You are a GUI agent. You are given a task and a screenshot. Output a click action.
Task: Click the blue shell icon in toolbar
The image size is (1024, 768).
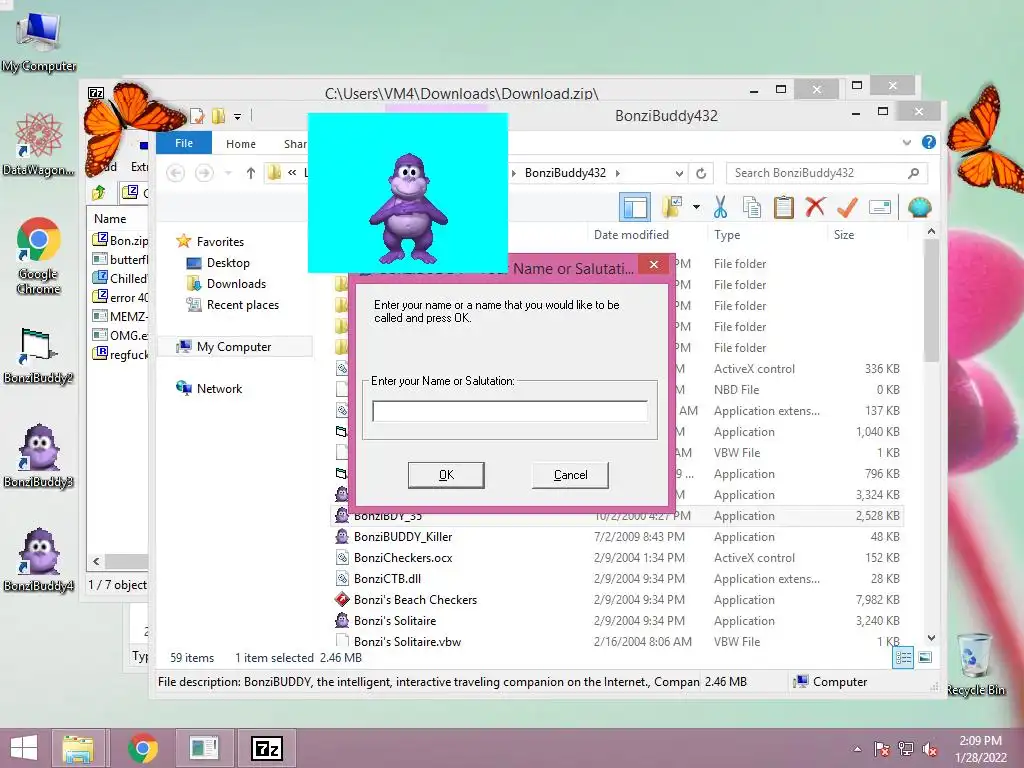pos(920,207)
